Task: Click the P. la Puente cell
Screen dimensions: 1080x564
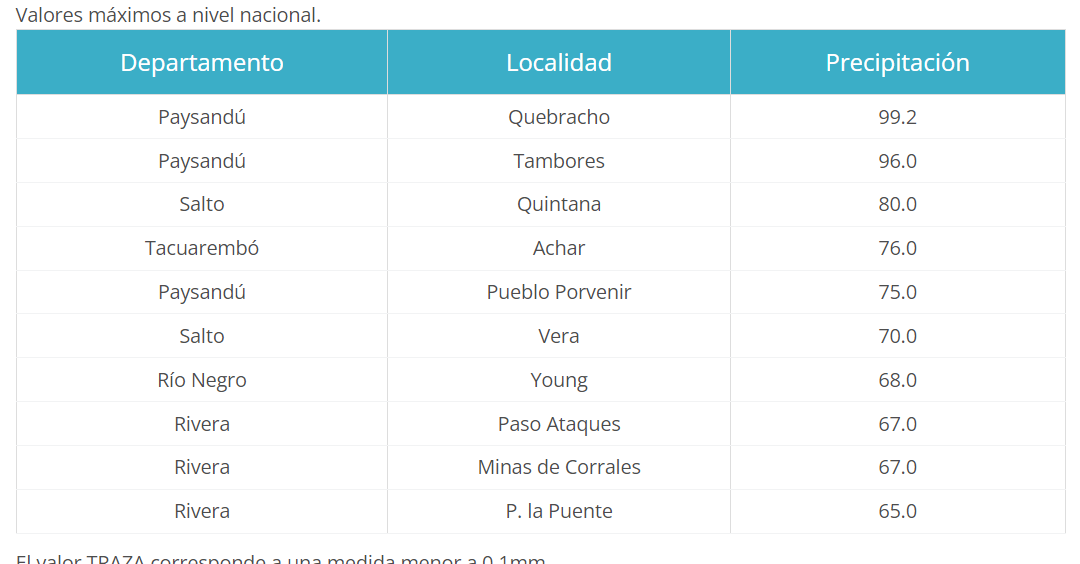Action: 559,511
